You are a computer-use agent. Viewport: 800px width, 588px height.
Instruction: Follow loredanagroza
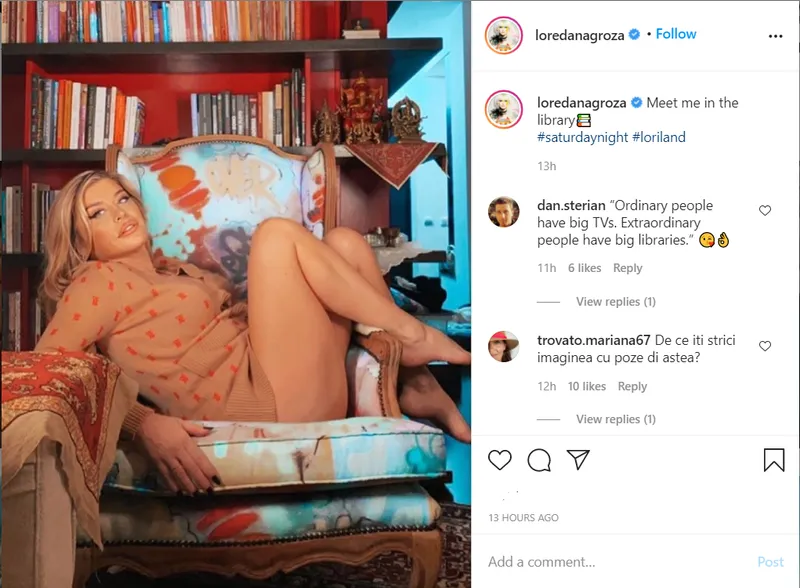(676, 34)
